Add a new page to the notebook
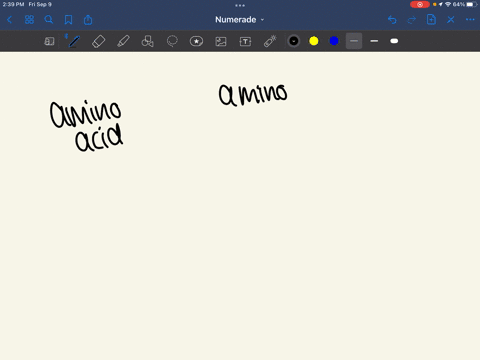The height and width of the screenshot is (360, 480). tap(431, 20)
